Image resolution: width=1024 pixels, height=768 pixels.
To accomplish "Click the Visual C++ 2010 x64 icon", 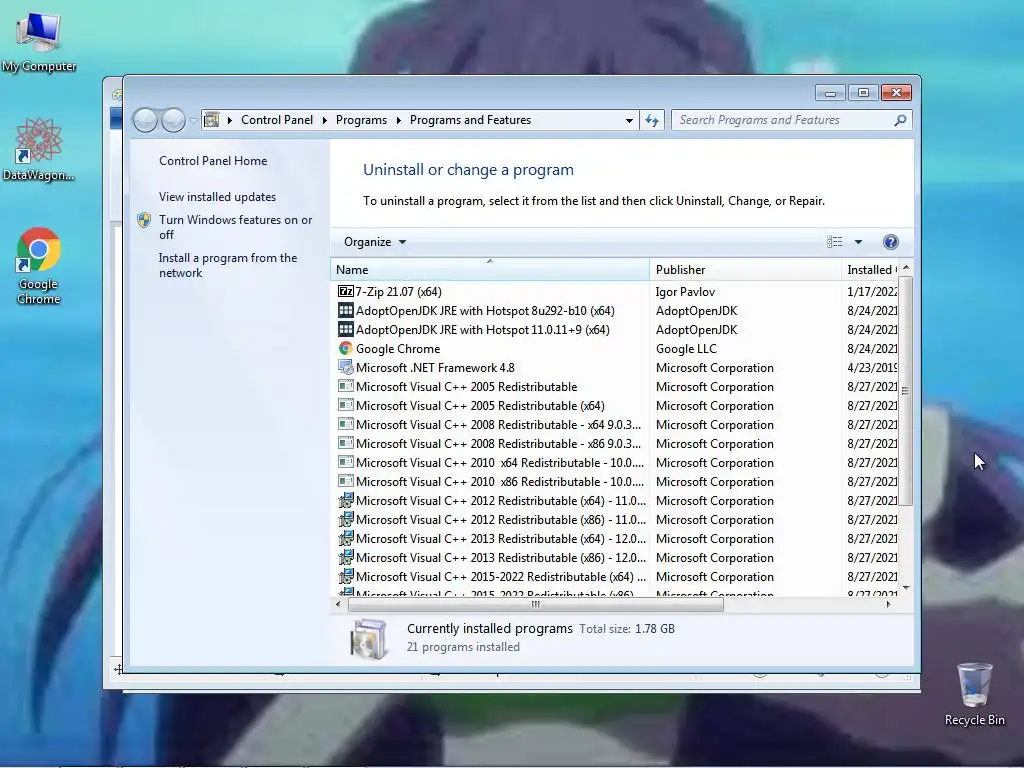I will click(x=345, y=462).
